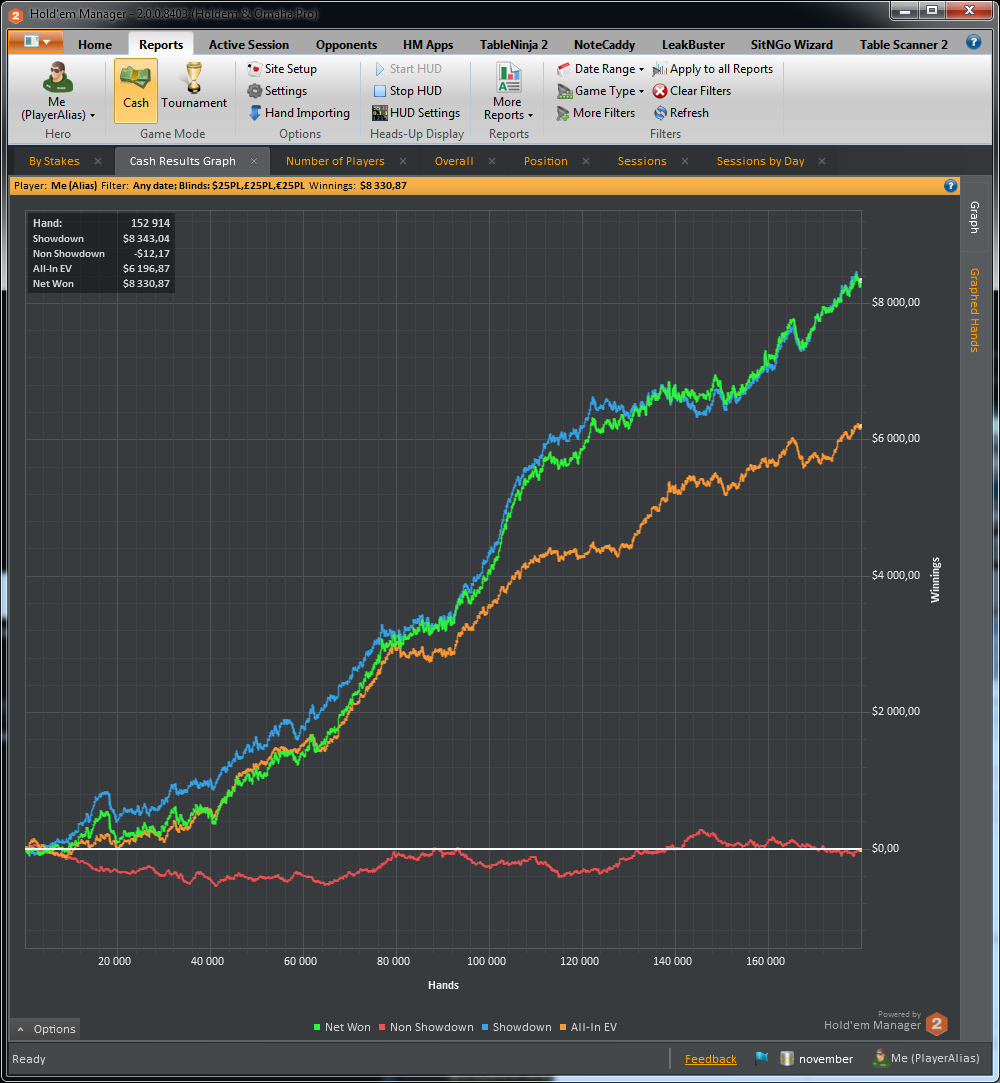Toggle the All-In EV legend series
The width and height of the screenshot is (1000, 1083).
tap(588, 1027)
